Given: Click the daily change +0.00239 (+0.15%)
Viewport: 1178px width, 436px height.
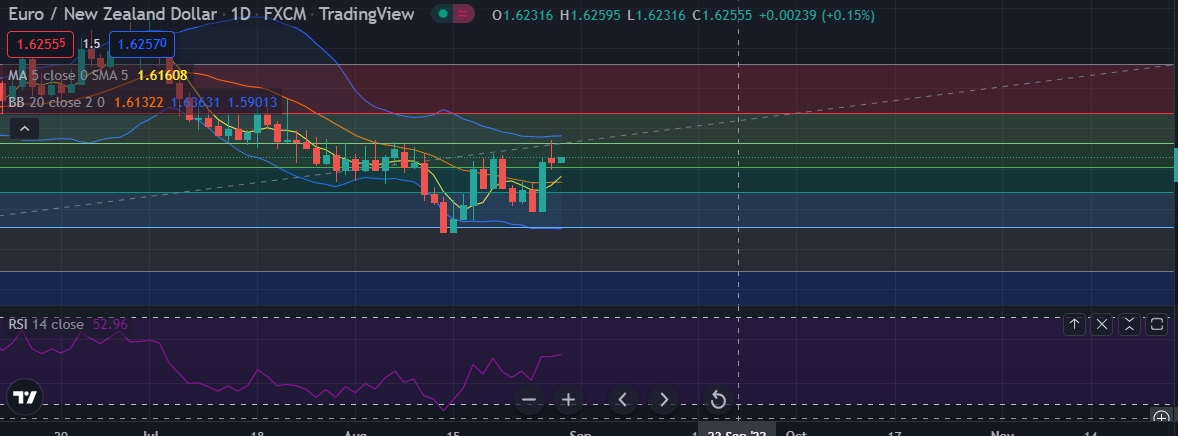Looking at the screenshot, I should pyautogui.click(x=817, y=15).
